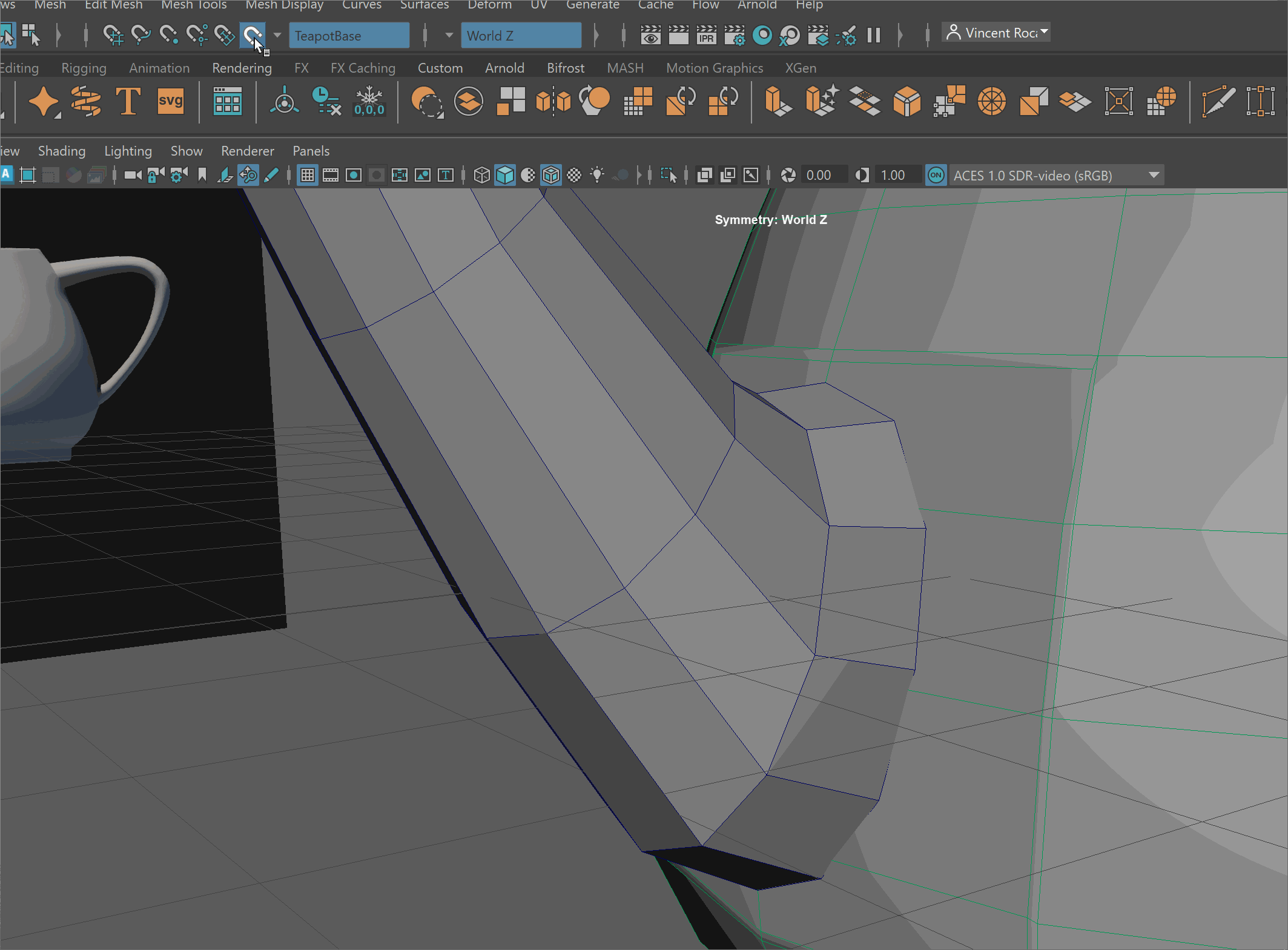Toggle the viewport grid display
The height and width of the screenshot is (950, 1288).
coord(308,176)
